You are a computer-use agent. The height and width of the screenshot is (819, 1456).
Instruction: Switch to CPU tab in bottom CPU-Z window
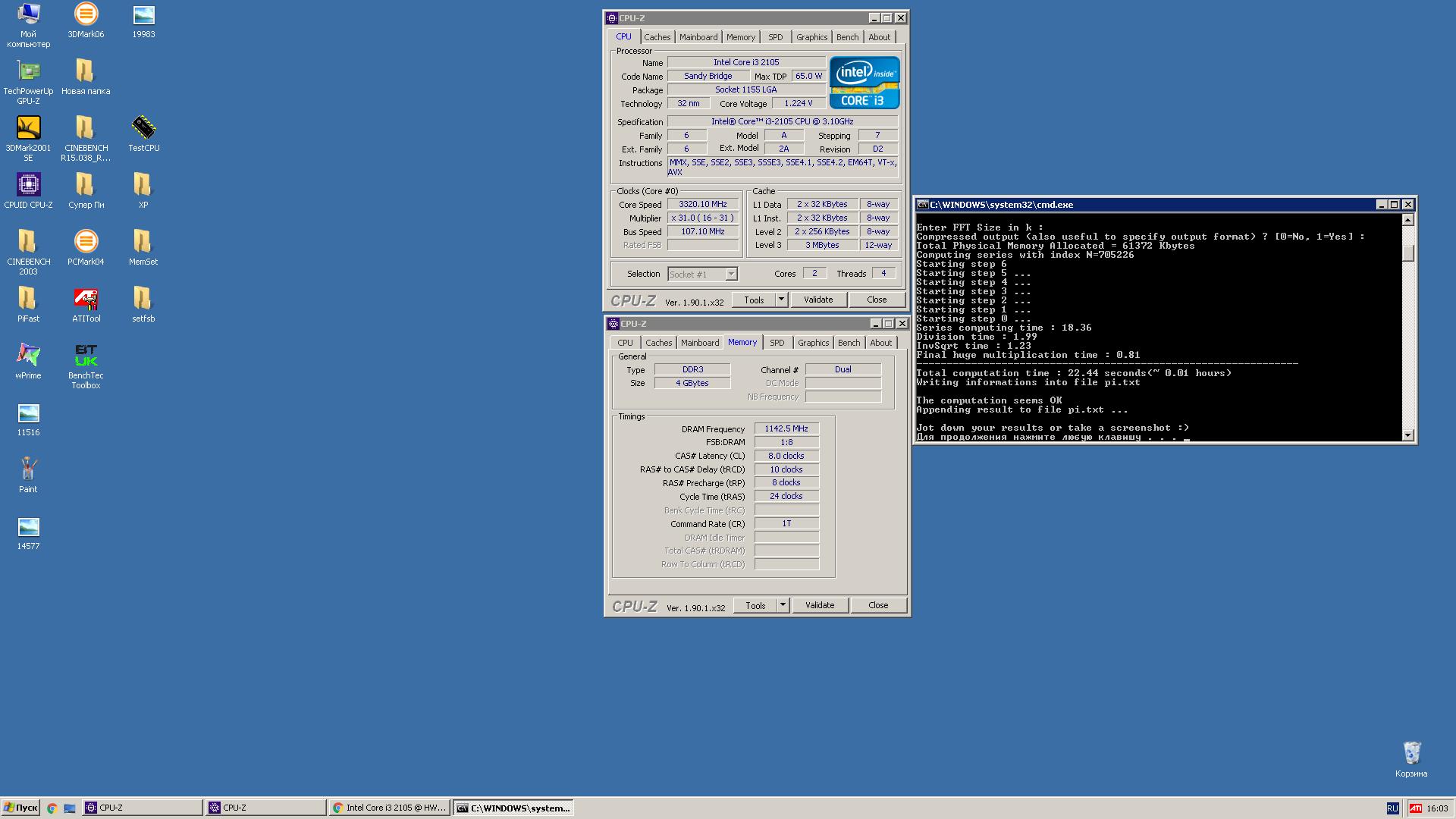pos(625,343)
